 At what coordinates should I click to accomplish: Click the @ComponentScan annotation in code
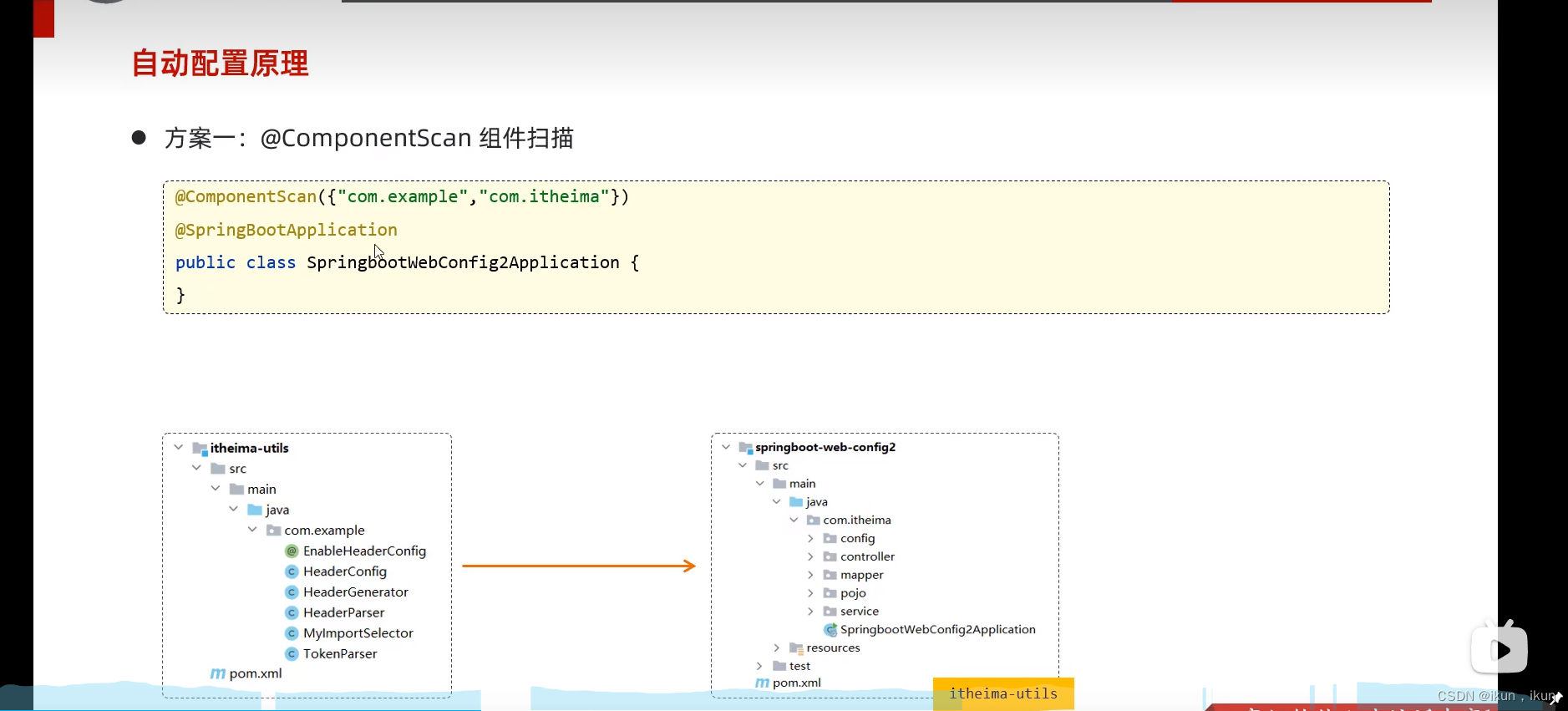pyautogui.click(x=246, y=196)
